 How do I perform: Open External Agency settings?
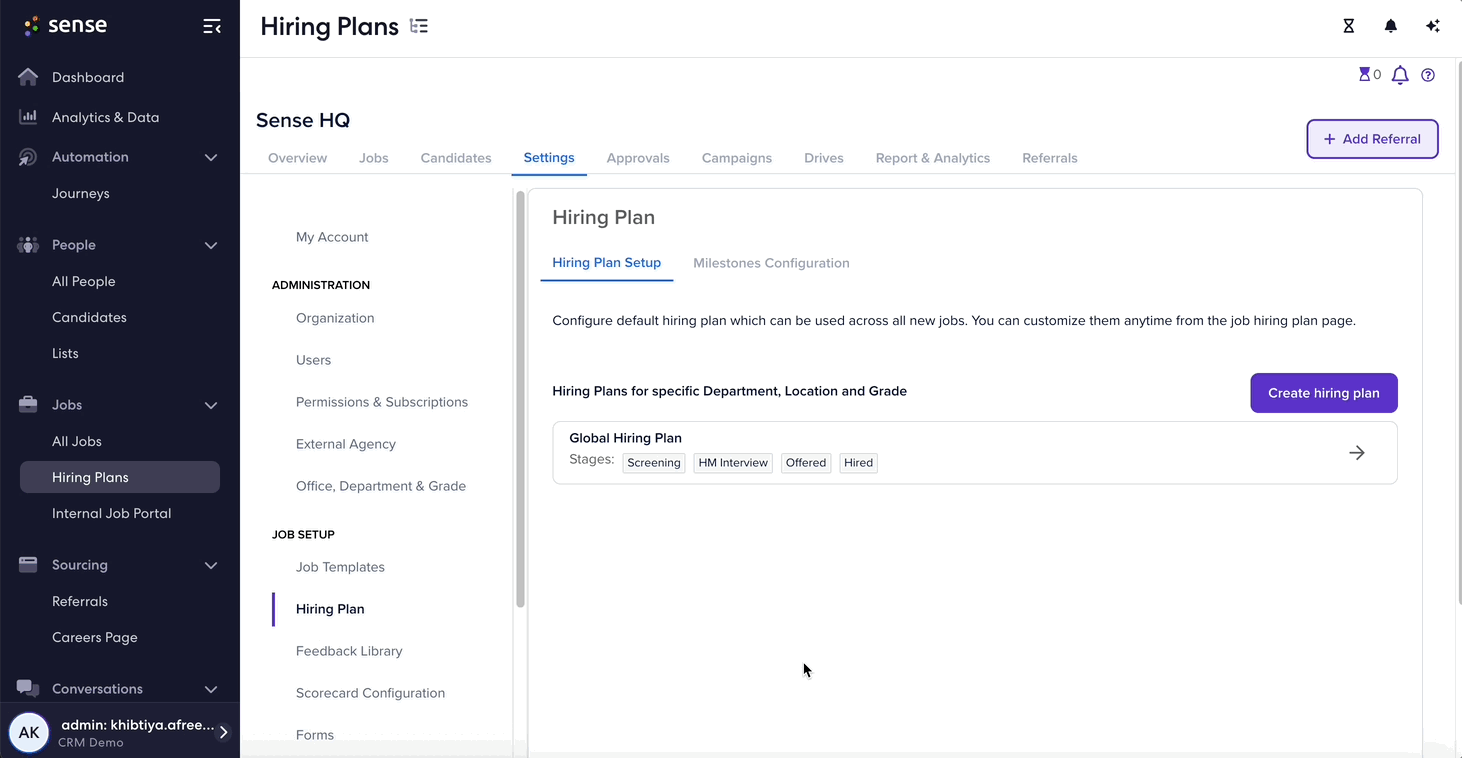tap(346, 444)
